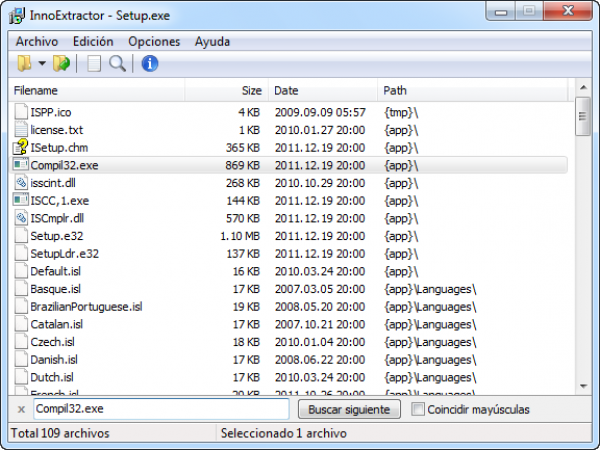Screen dimensions: 600x450
Task: Click the ISCC,1.exe application icon
Action: coord(21,200)
